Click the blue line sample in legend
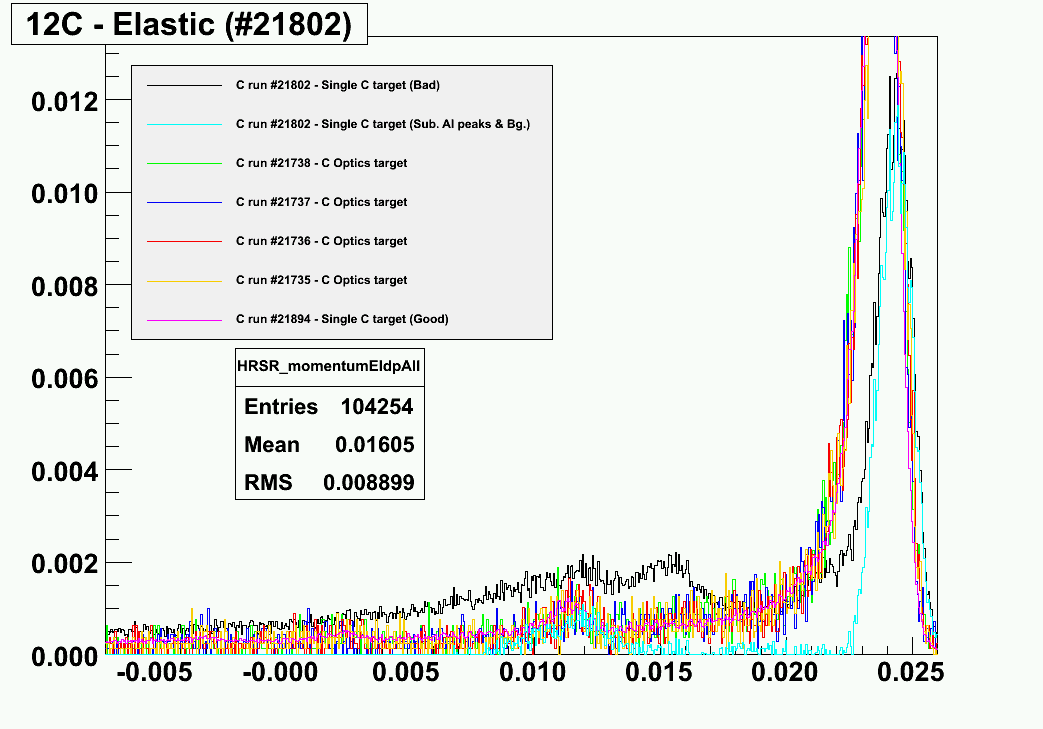The height and width of the screenshot is (729, 1043). tap(183, 202)
